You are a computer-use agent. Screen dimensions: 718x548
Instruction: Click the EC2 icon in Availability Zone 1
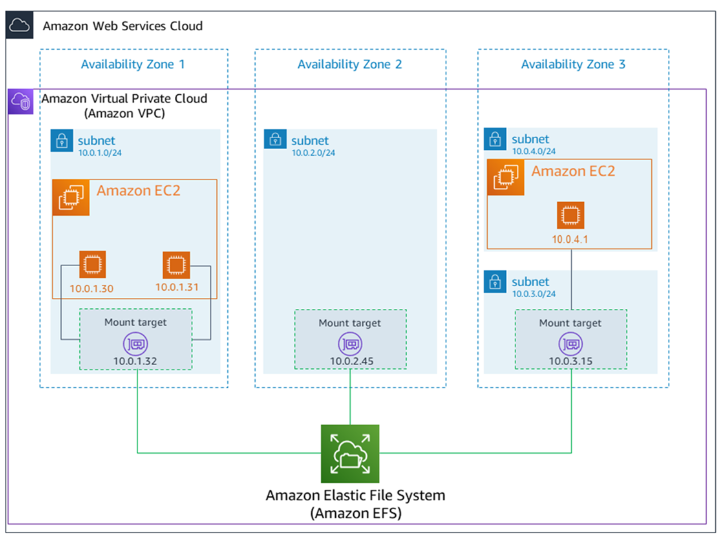click(71, 197)
